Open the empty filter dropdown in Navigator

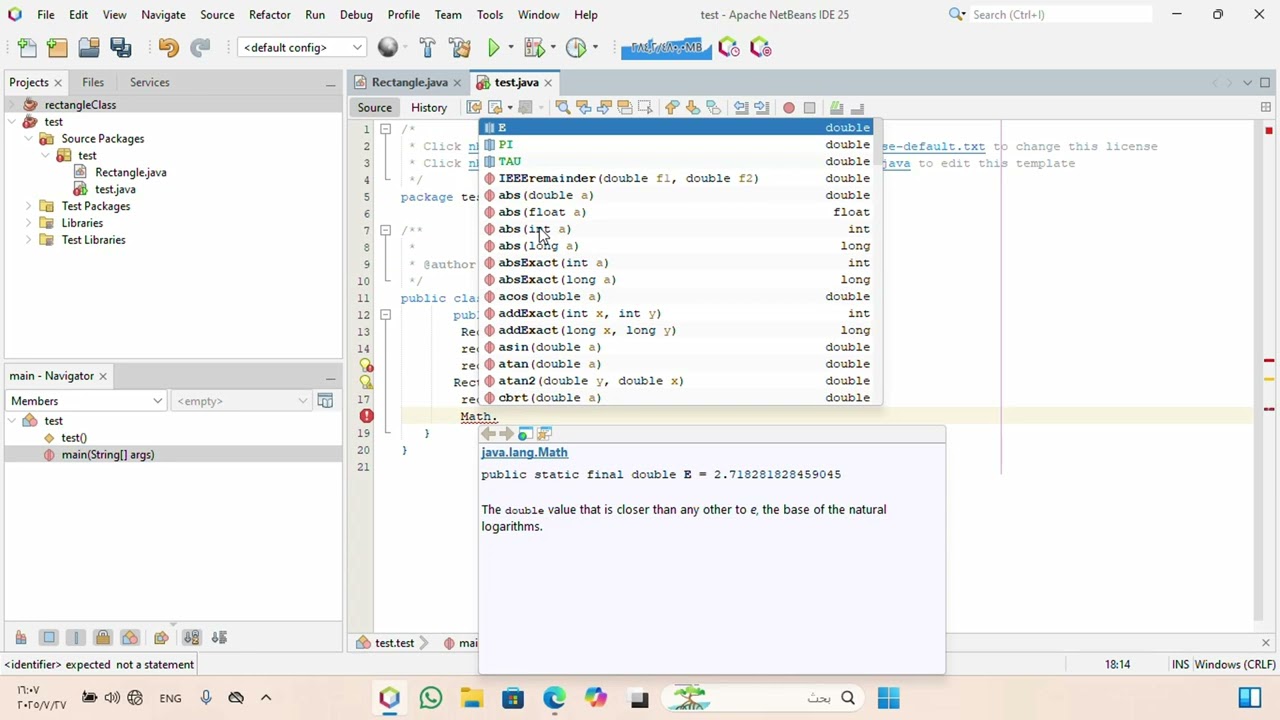tap(241, 401)
